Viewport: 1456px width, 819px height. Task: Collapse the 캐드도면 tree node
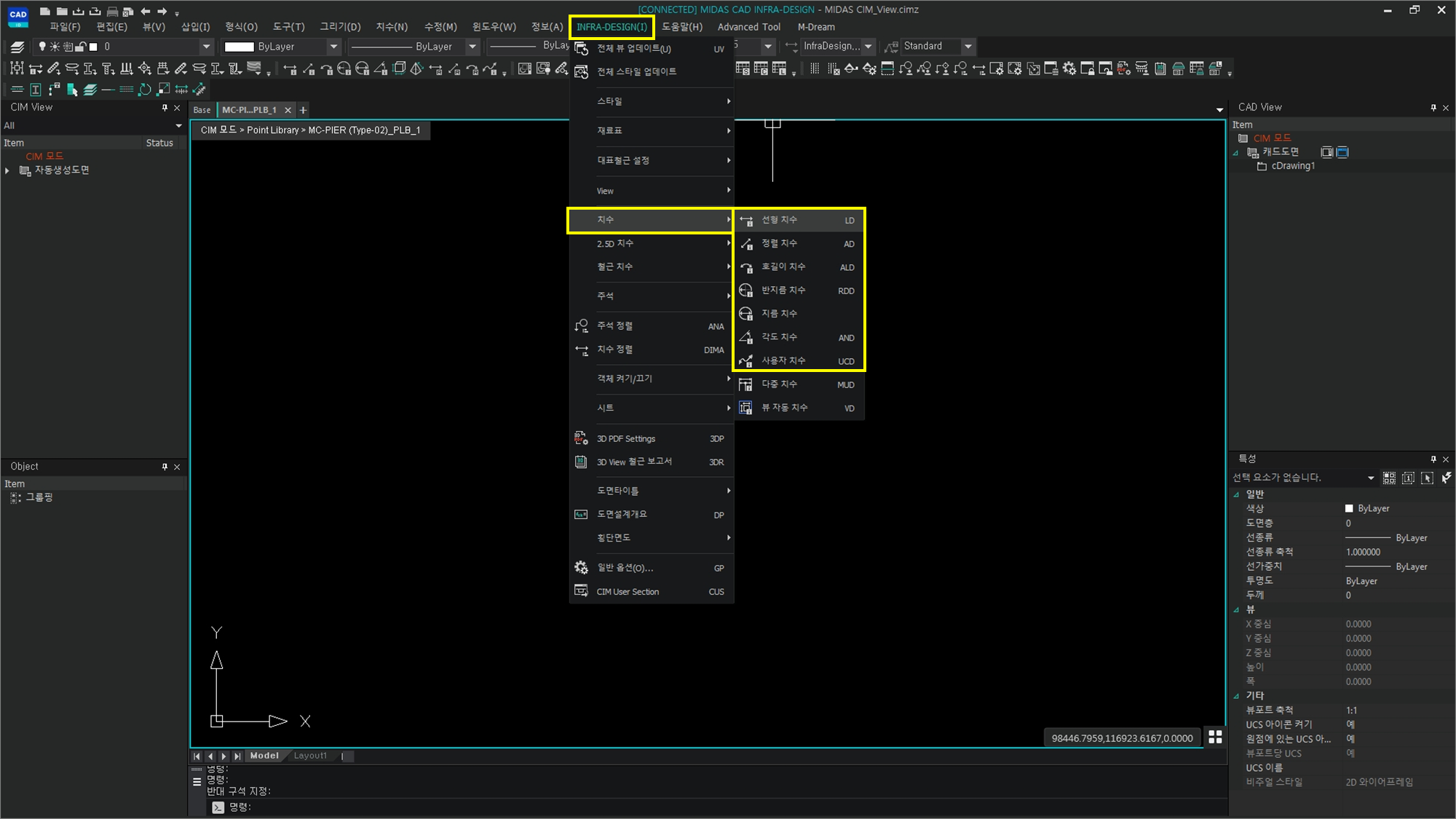[1235, 152]
